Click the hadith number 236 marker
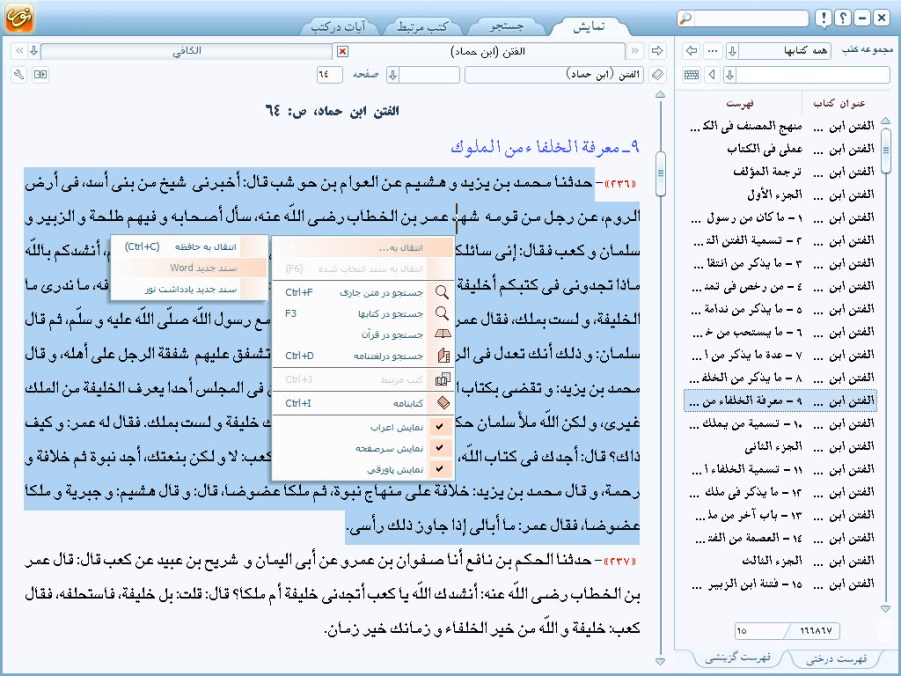Image resolution: width=901 pixels, height=676 pixels. coord(619,184)
